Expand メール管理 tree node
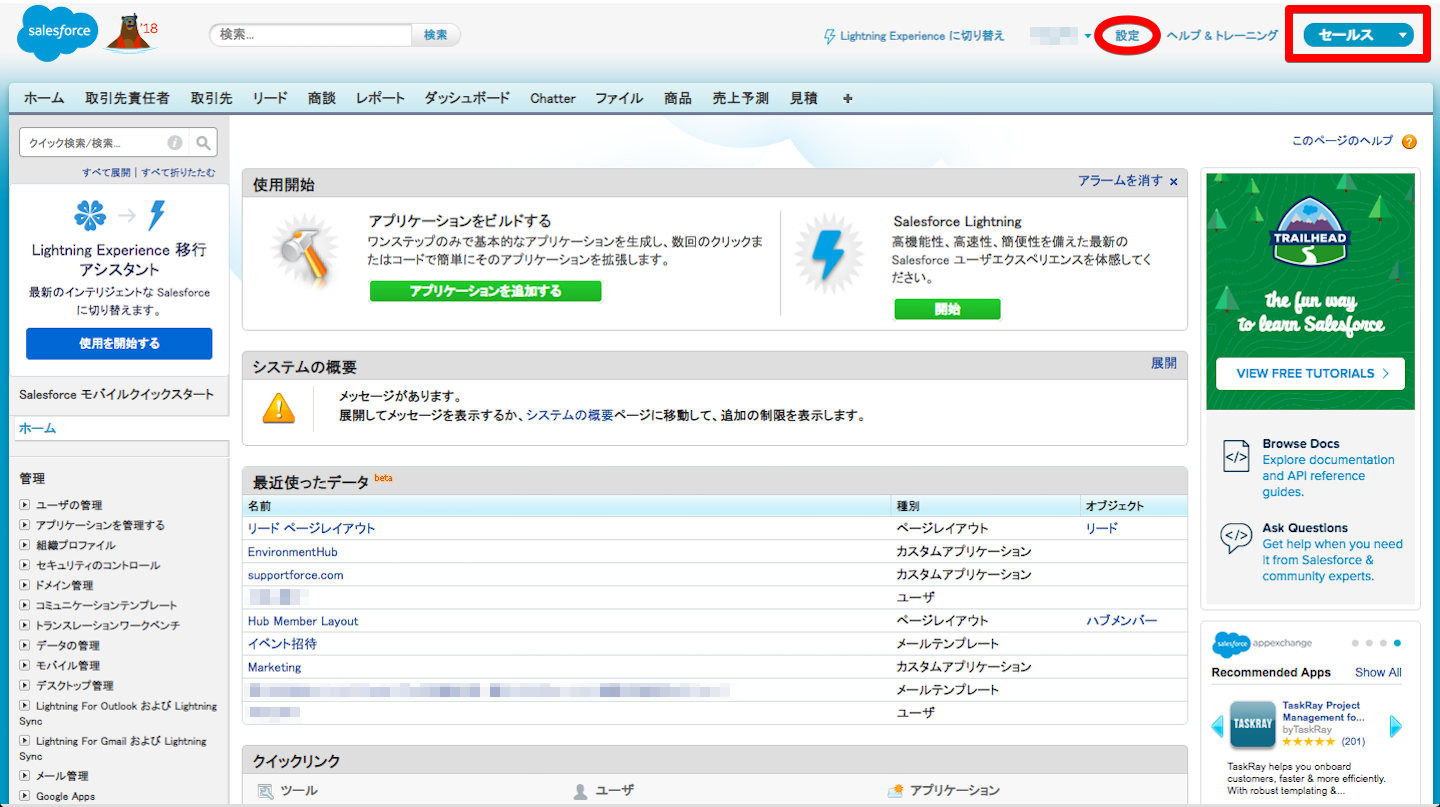Image resolution: width=1440 pixels, height=807 pixels. pos(25,776)
